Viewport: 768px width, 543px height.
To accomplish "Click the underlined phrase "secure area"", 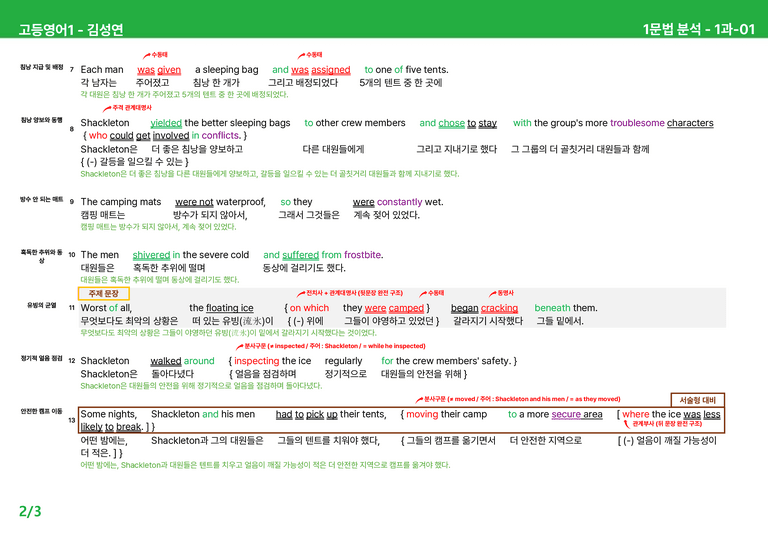I will pos(577,414).
